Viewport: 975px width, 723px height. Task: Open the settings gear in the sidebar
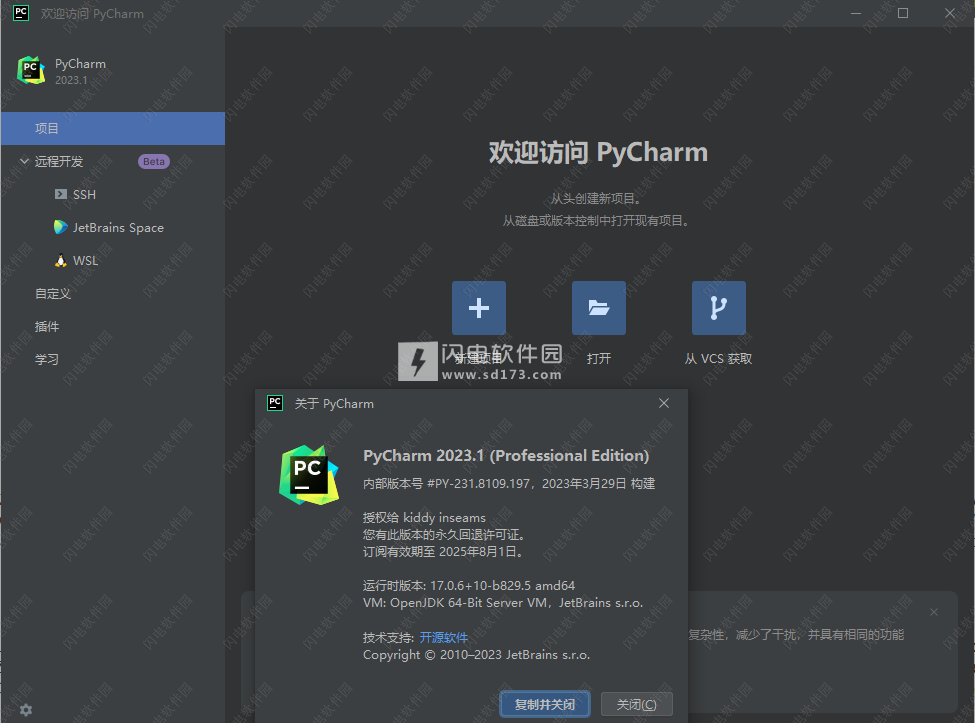[26, 709]
